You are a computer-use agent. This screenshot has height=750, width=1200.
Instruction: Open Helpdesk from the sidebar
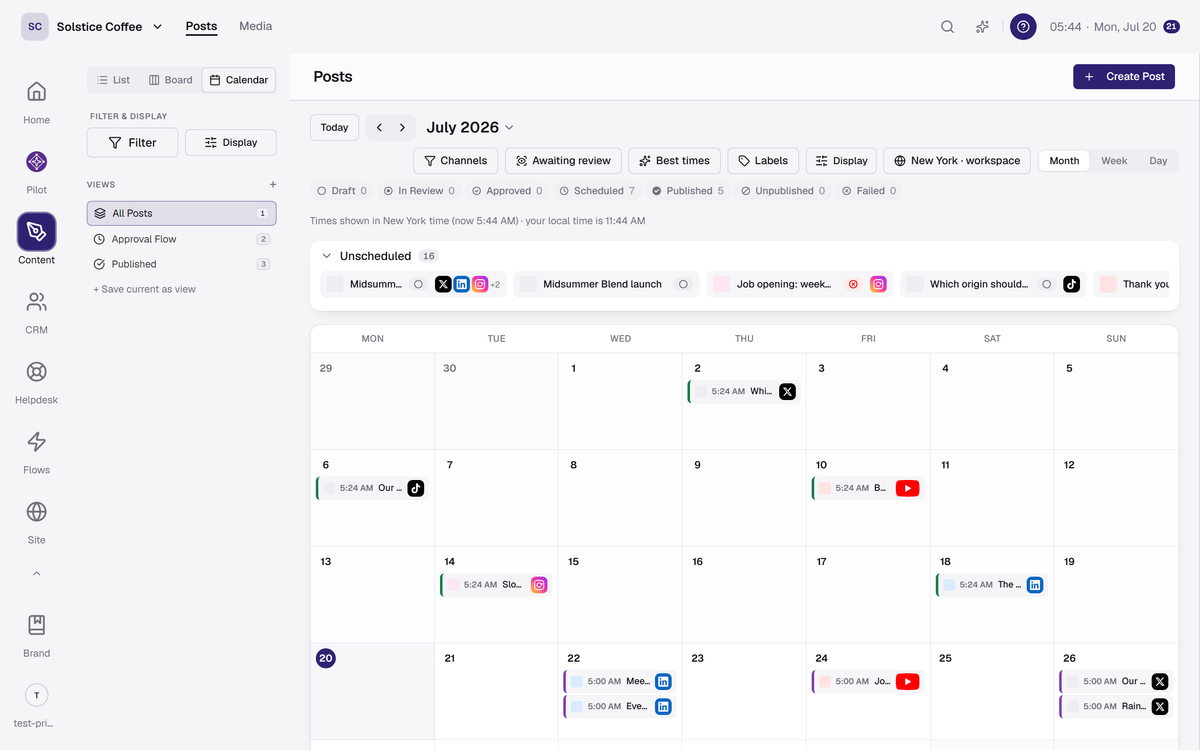pyautogui.click(x=36, y=381)
